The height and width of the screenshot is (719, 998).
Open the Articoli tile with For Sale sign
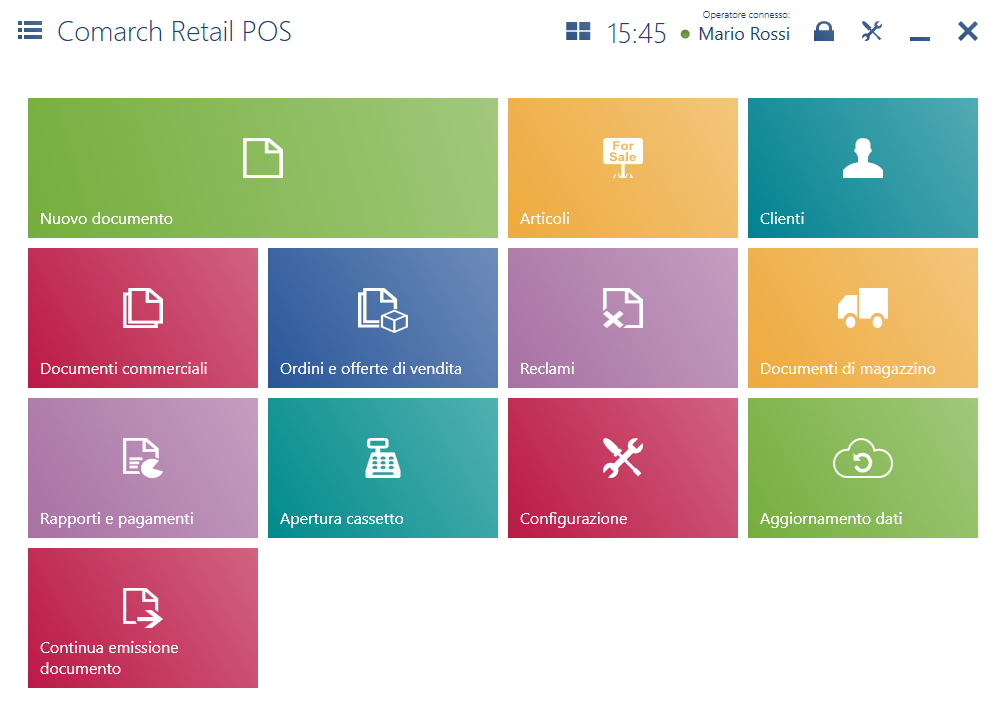(622, 168)
